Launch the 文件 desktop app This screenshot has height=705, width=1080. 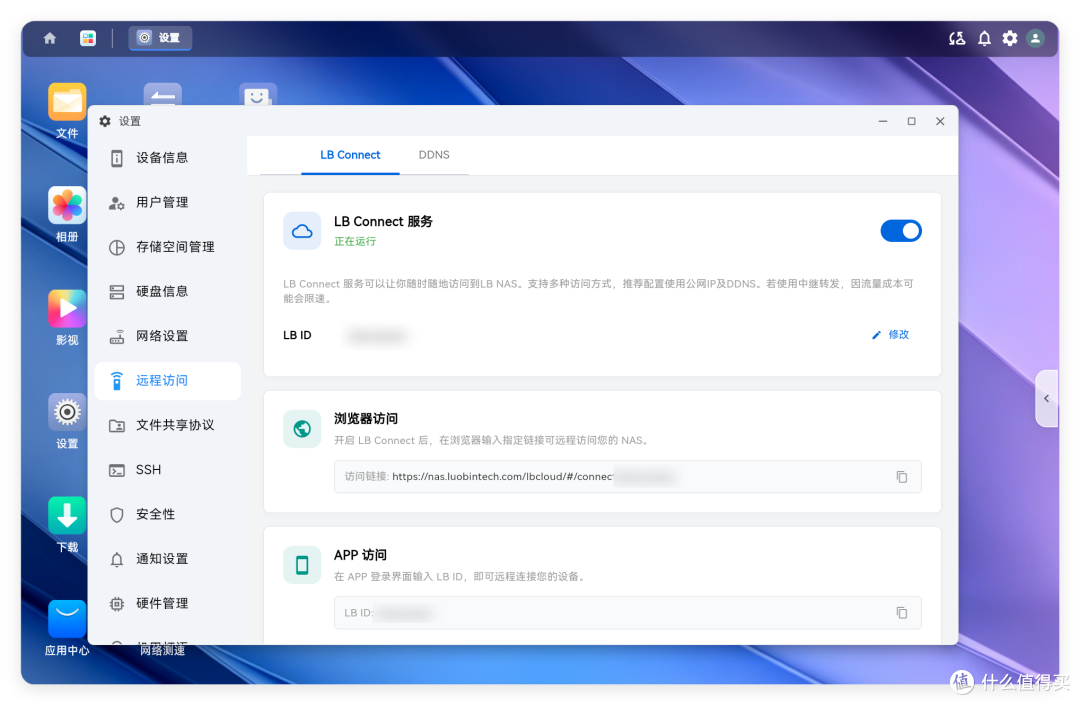click(67, 111)
